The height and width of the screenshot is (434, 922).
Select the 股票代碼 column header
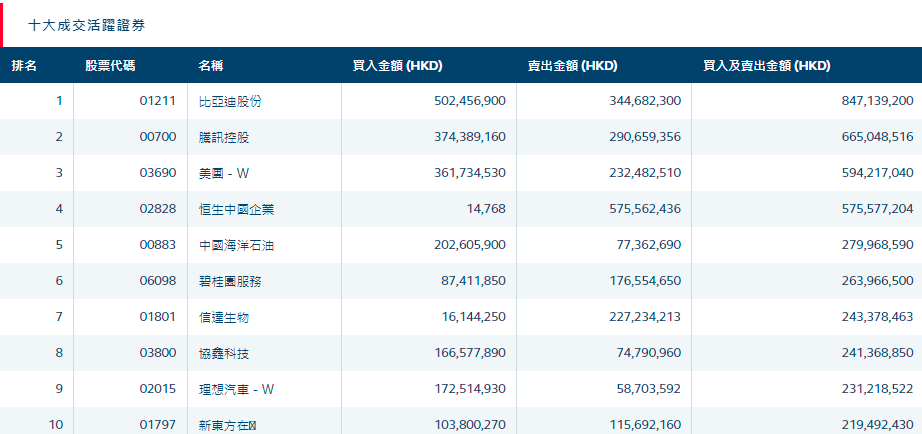tap(110, 66)
